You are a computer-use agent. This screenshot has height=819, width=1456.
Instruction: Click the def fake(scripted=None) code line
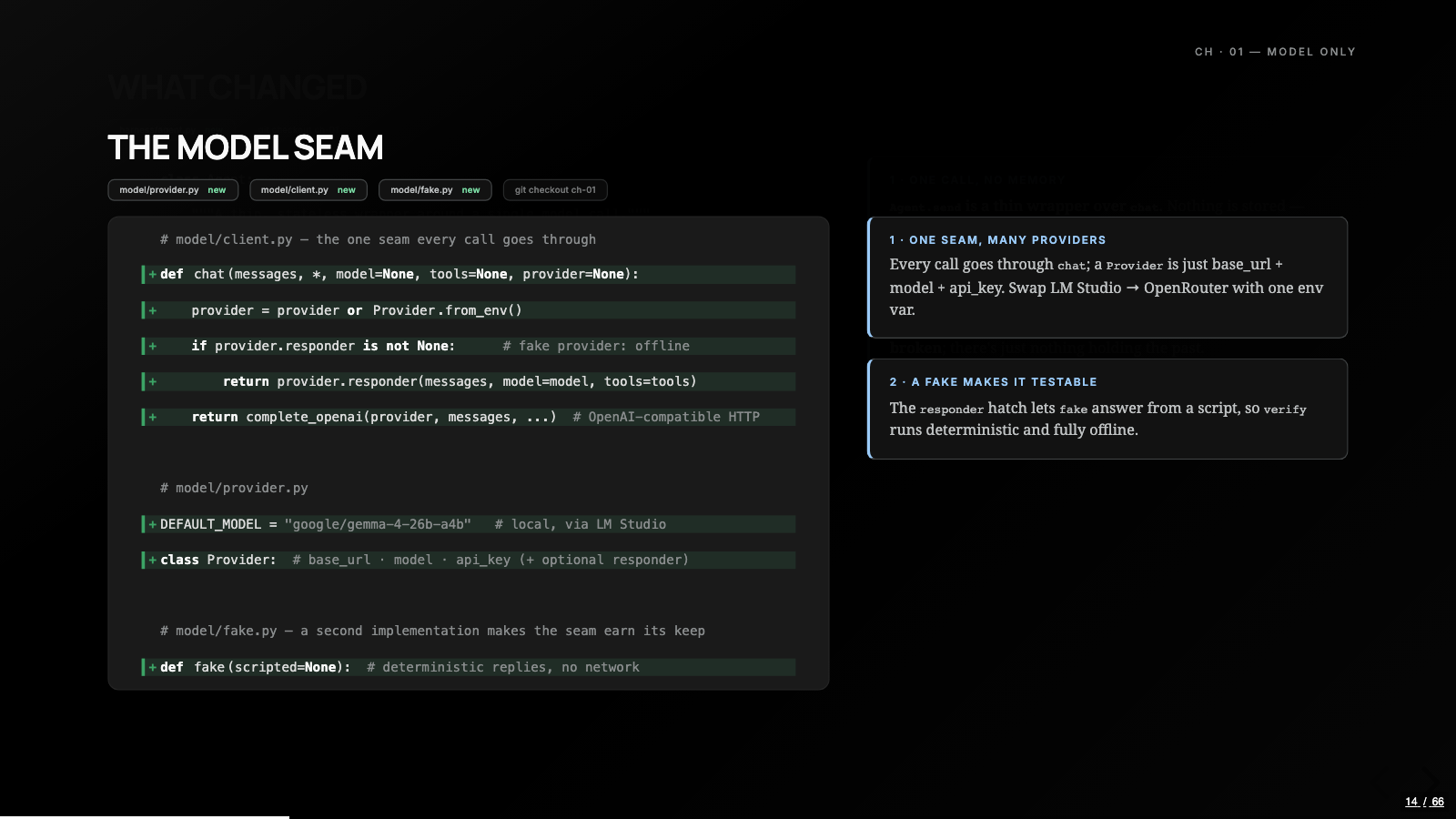(469, 667)
